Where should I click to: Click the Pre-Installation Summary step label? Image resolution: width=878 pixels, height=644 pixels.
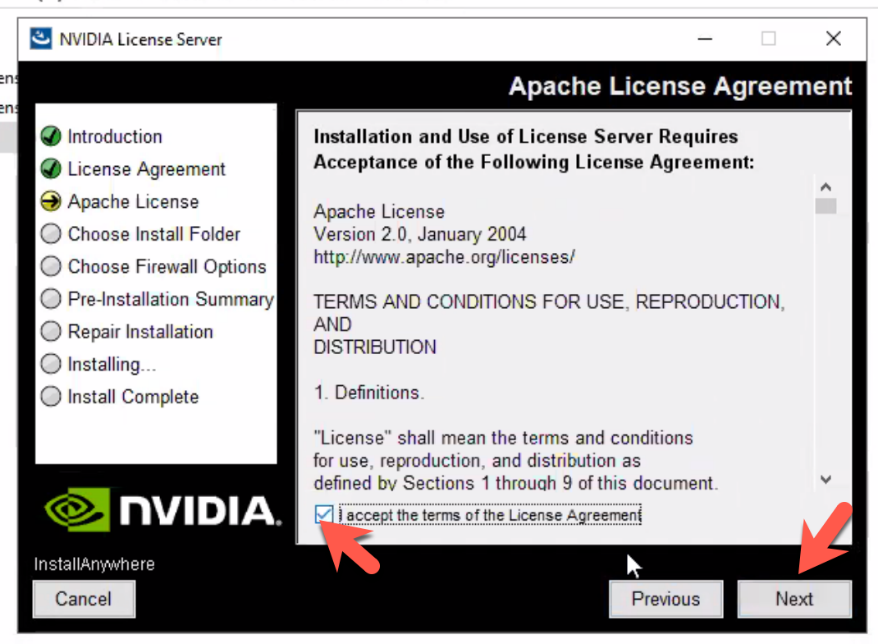pyautogui.click(x=171, y=299)
